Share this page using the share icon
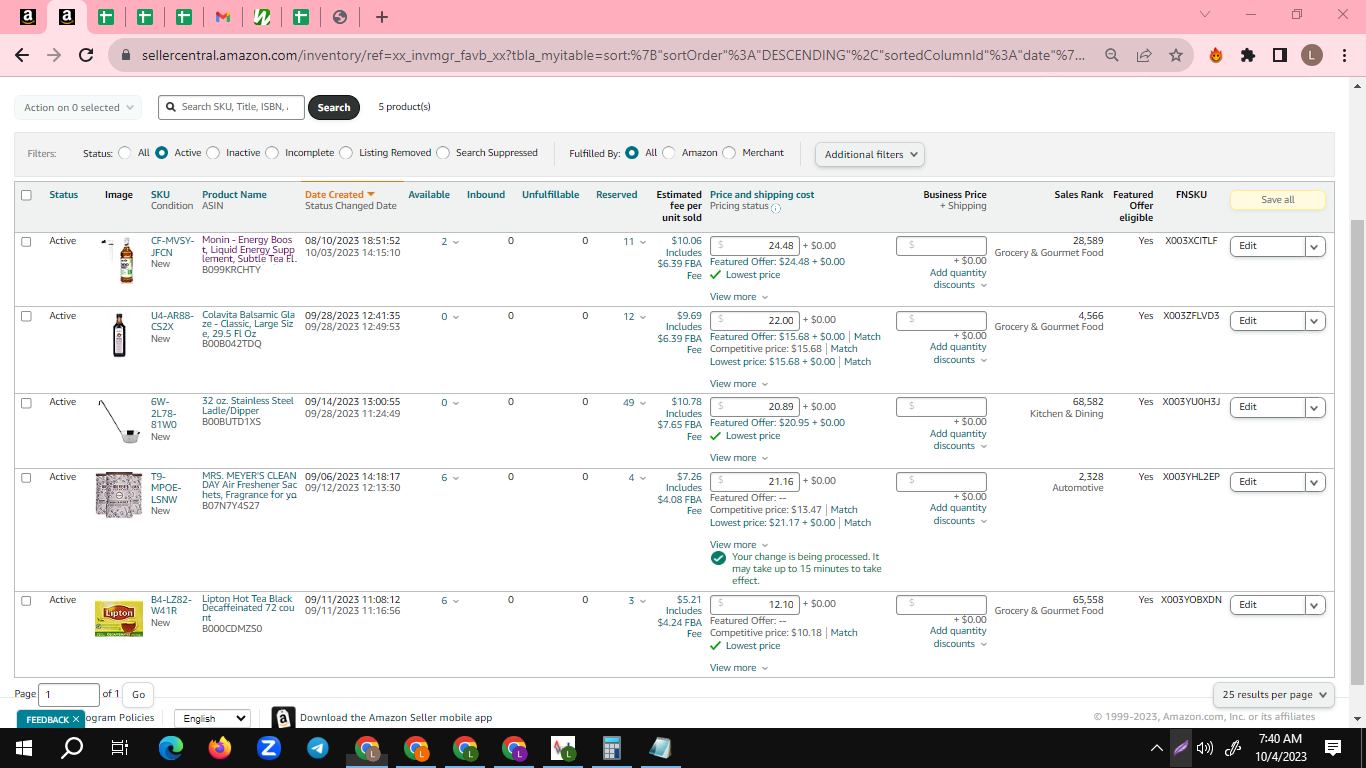Image resolution: width=1366 pixels, height=768 pixels. coord(1144,55)
